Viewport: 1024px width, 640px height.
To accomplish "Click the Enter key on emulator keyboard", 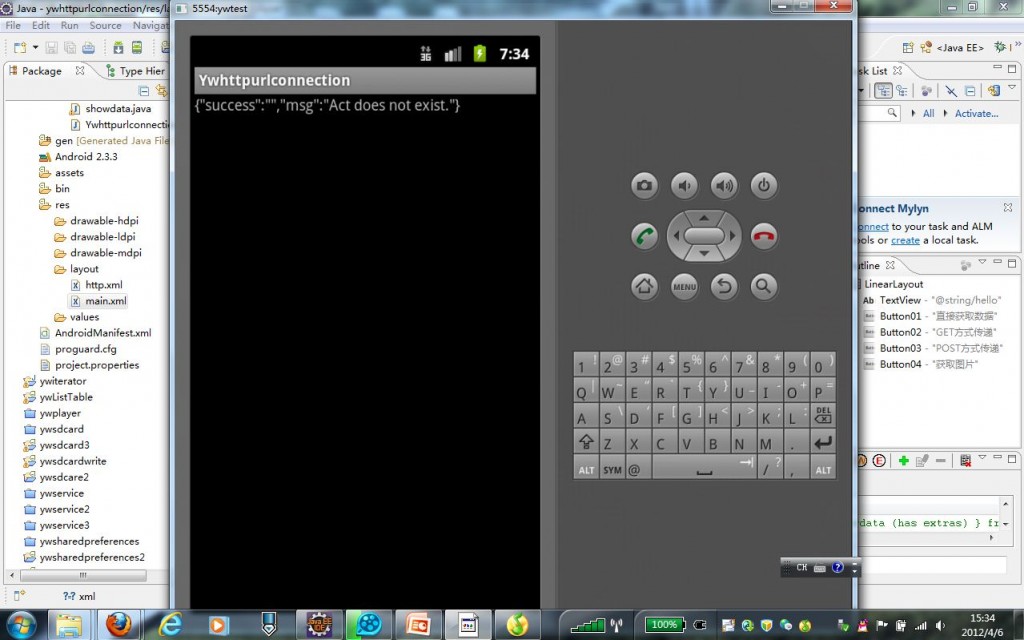I will 822,441.
